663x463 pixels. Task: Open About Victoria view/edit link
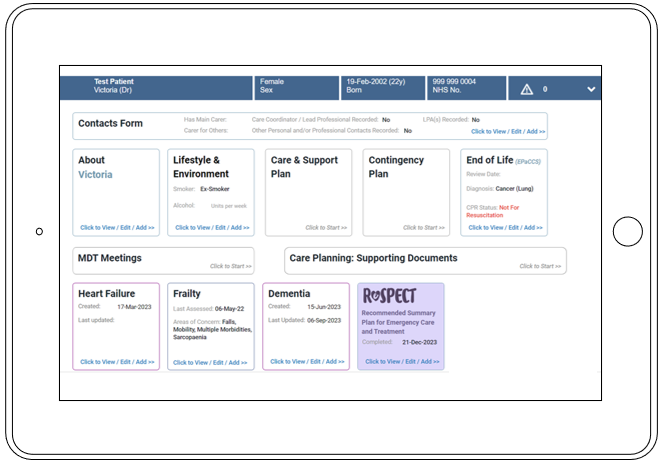point(117,228)
